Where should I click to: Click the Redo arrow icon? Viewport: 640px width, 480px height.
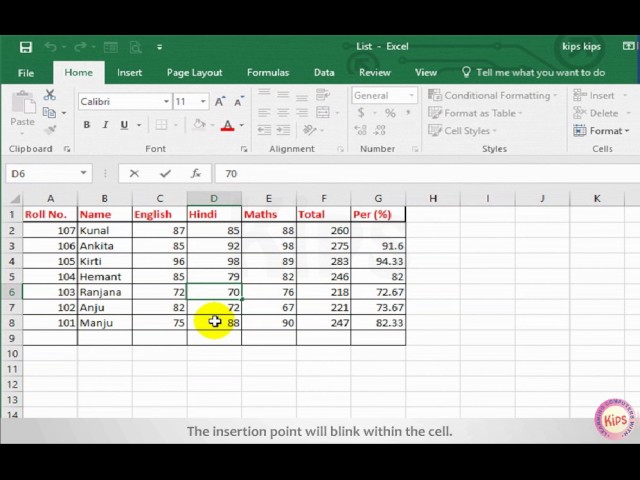(x=80, y=47)
